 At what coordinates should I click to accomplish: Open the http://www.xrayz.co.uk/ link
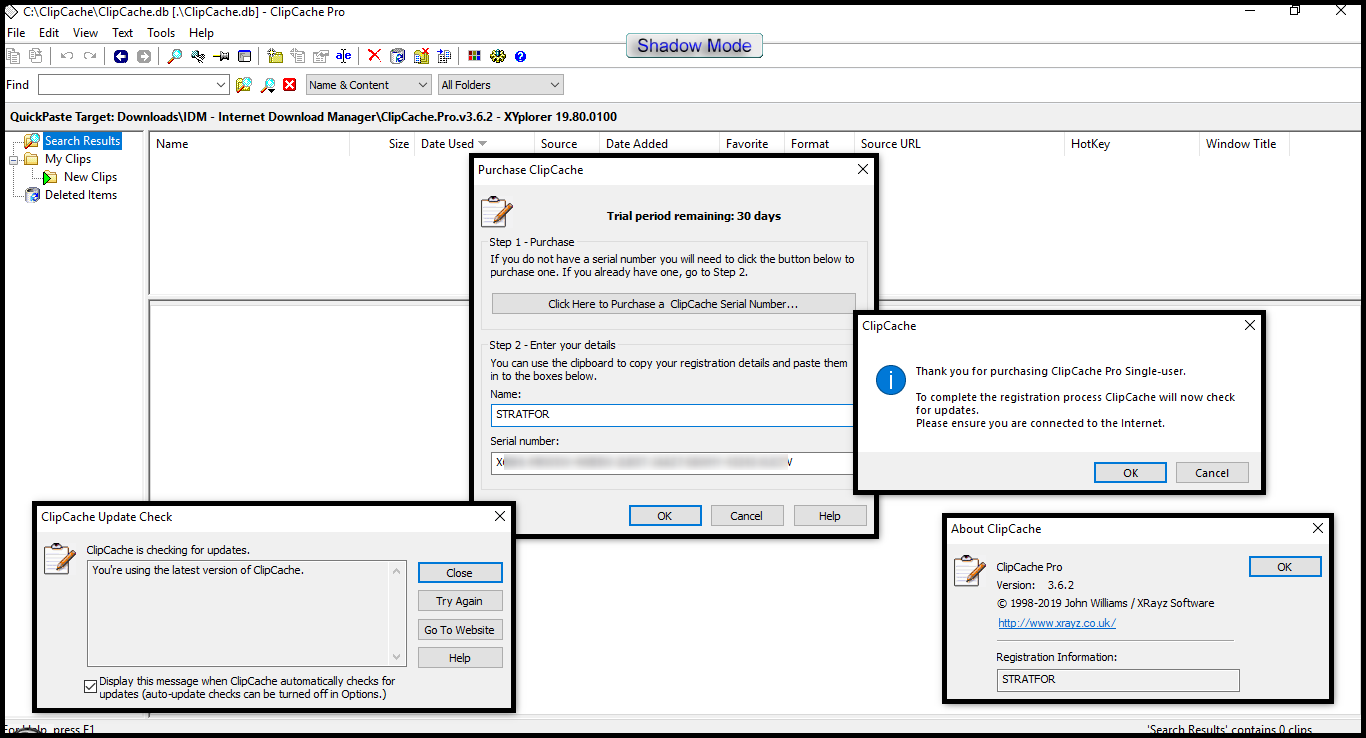point(1057,623)
